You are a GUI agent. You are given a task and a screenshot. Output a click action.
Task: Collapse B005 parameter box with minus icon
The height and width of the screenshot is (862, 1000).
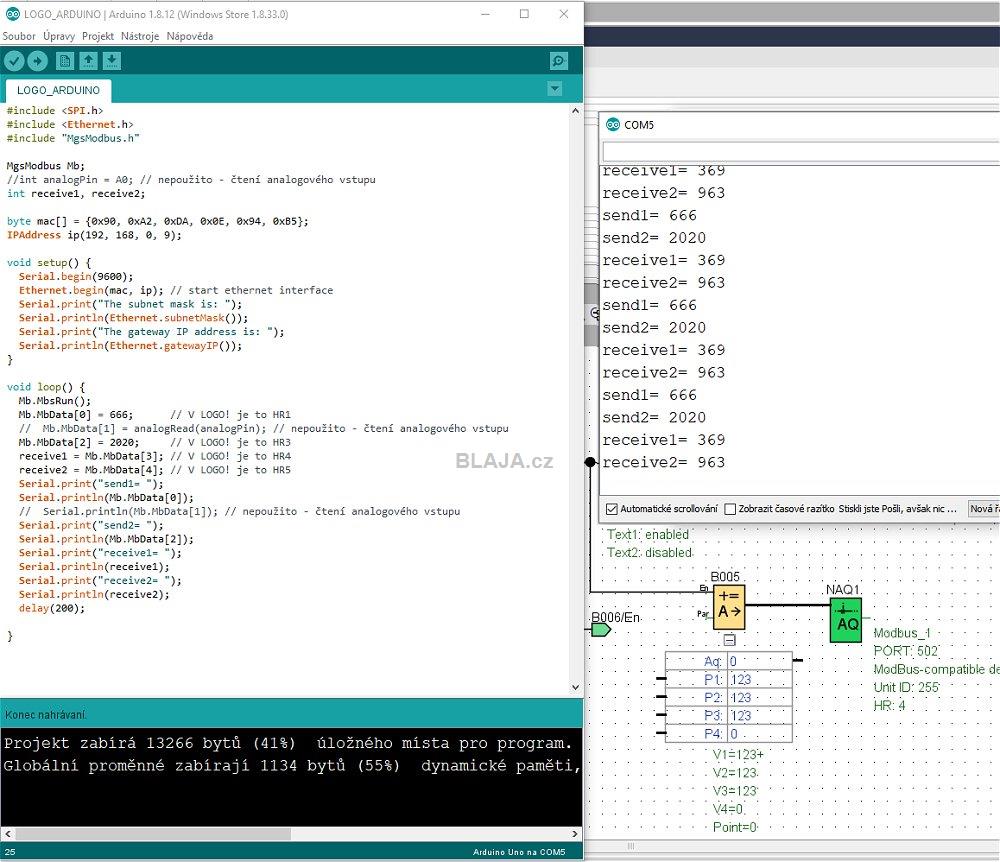(x=730, y=639)
